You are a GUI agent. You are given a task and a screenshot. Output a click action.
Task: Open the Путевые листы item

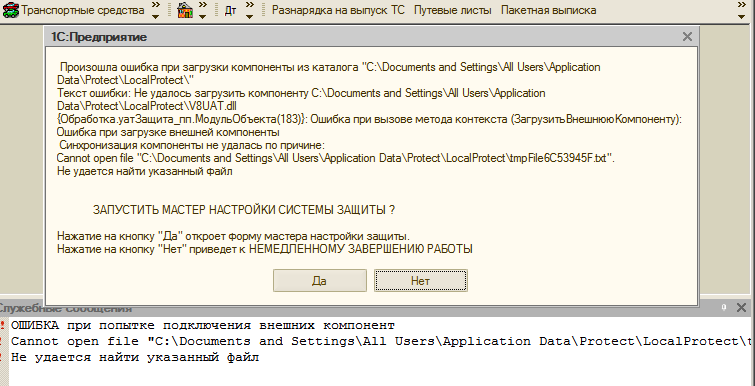coord(453,10)
